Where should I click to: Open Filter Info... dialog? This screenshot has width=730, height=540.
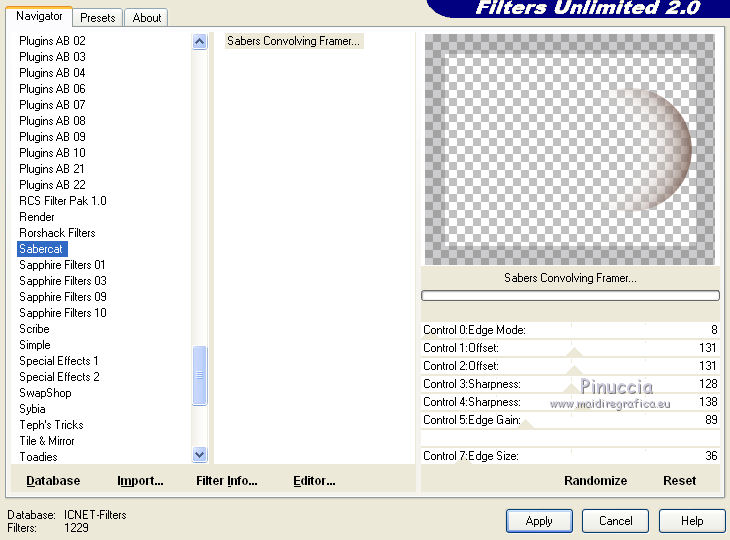[227, 480]
